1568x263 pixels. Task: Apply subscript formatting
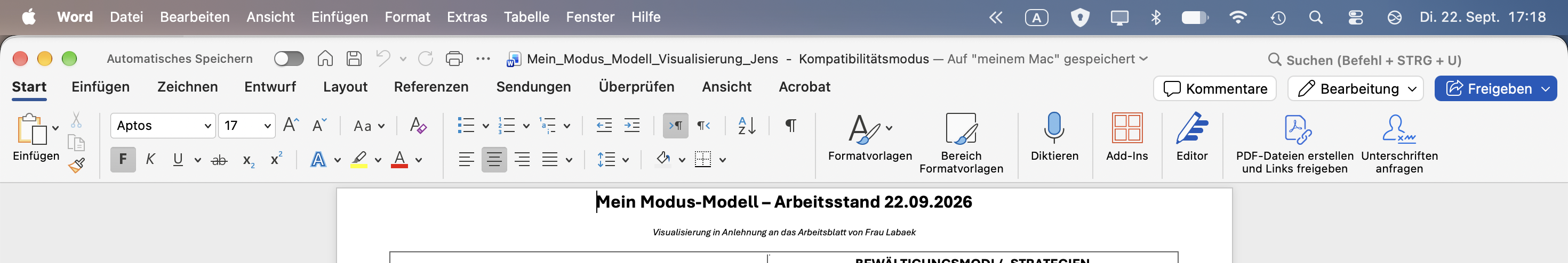pos(249,160)
